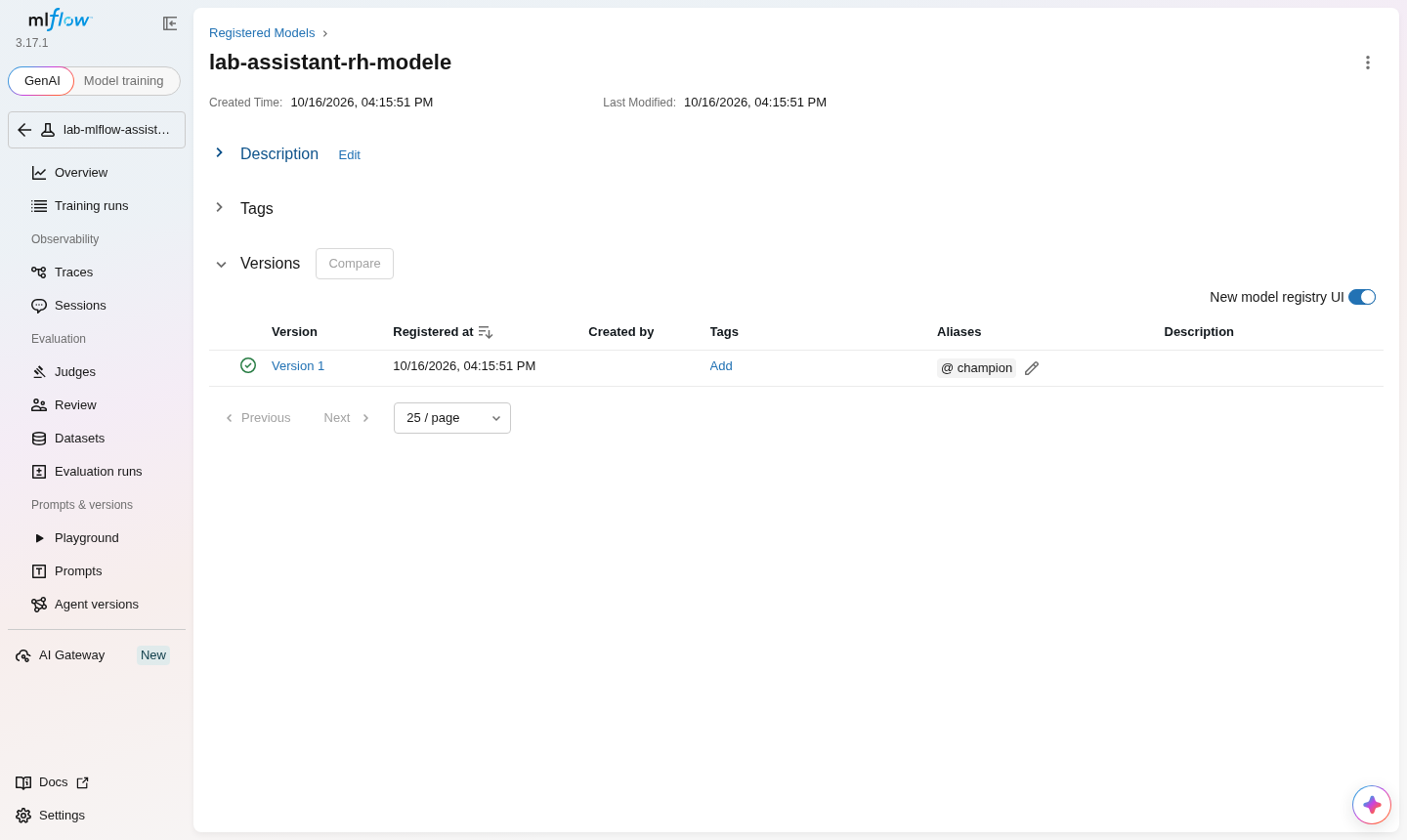
Task: Open the Settings gear icon
Action: coord(23,816)
